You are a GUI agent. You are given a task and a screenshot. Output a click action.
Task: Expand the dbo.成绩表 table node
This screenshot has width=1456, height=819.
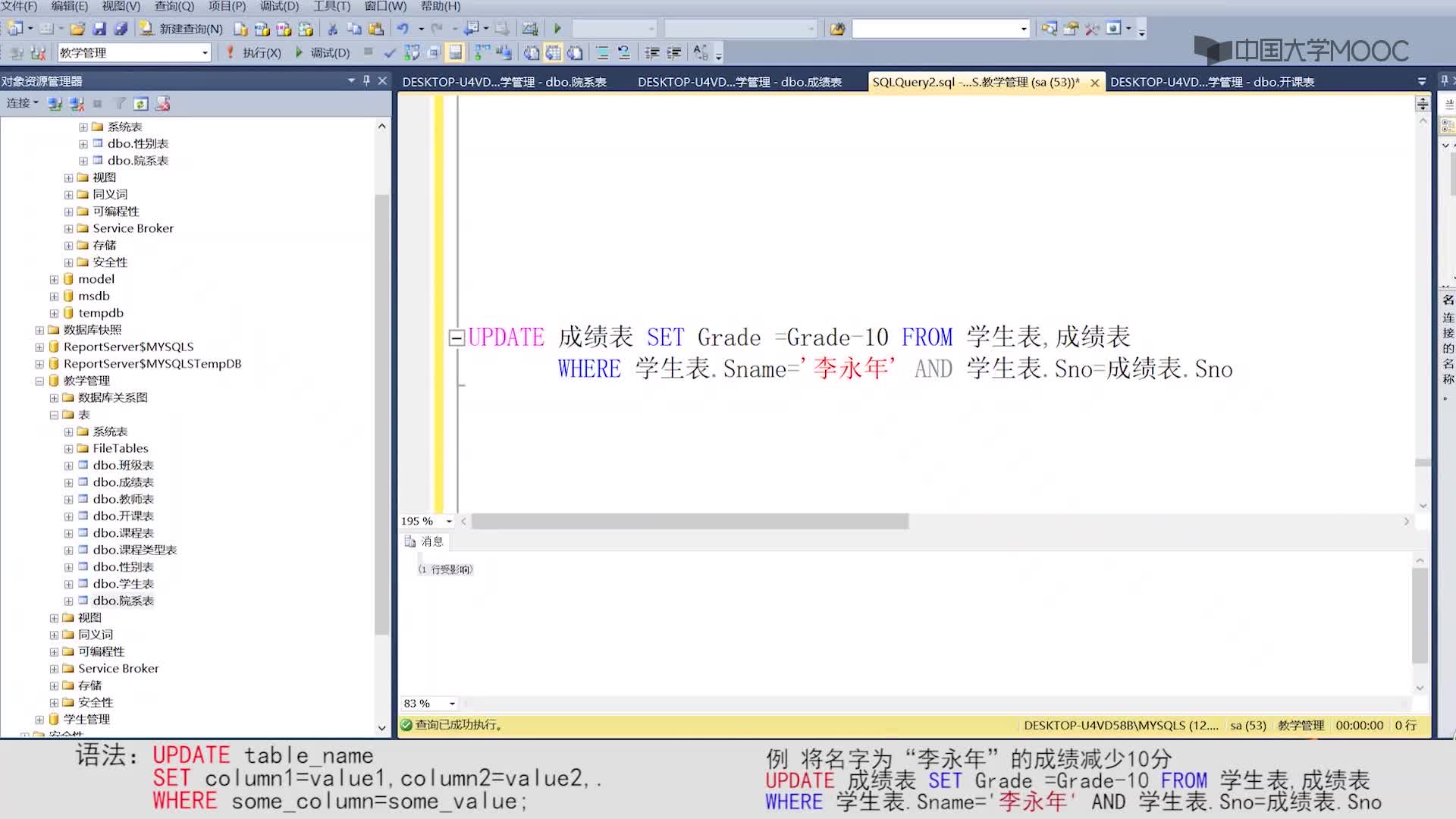point(69,482)
